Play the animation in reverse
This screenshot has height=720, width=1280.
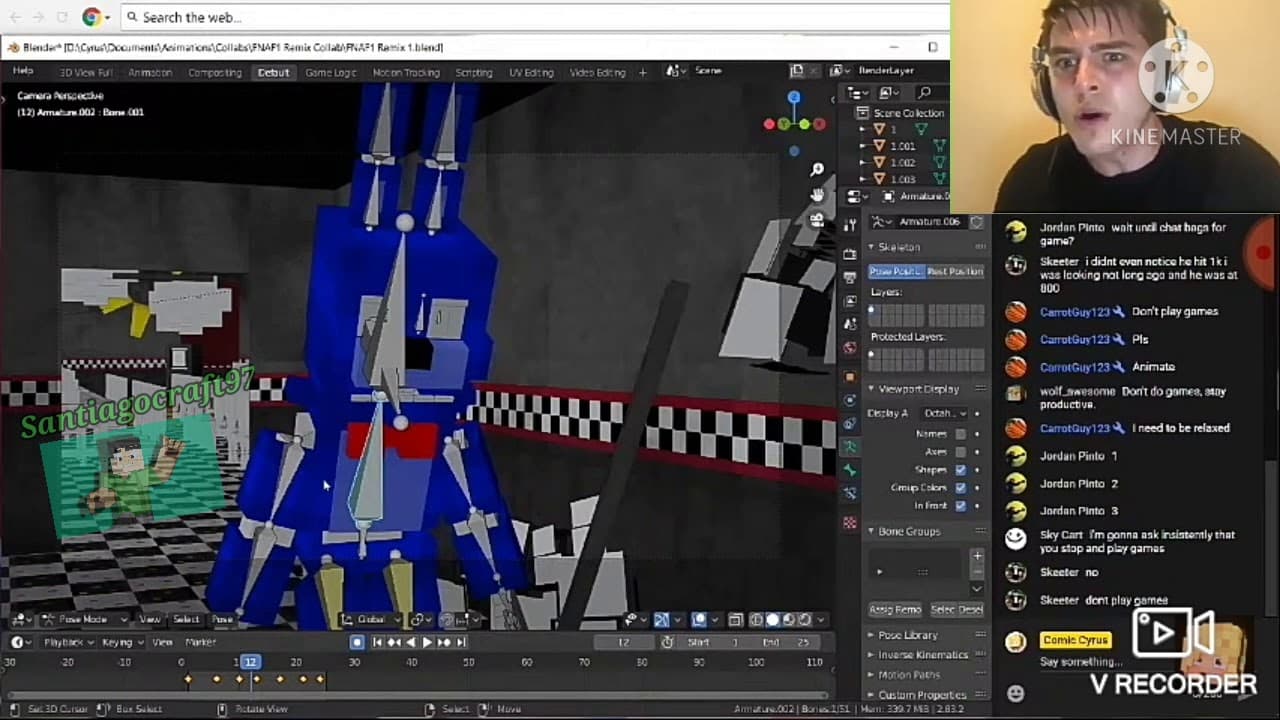[x=411, y=642]
